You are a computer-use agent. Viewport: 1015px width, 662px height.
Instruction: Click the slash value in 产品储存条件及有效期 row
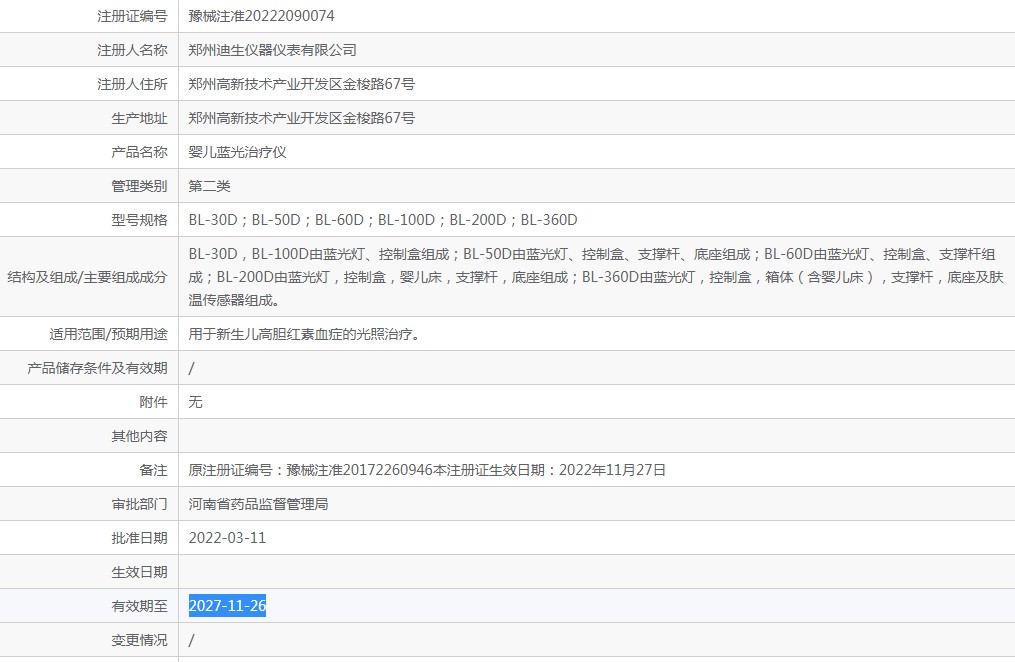(192, 368)
